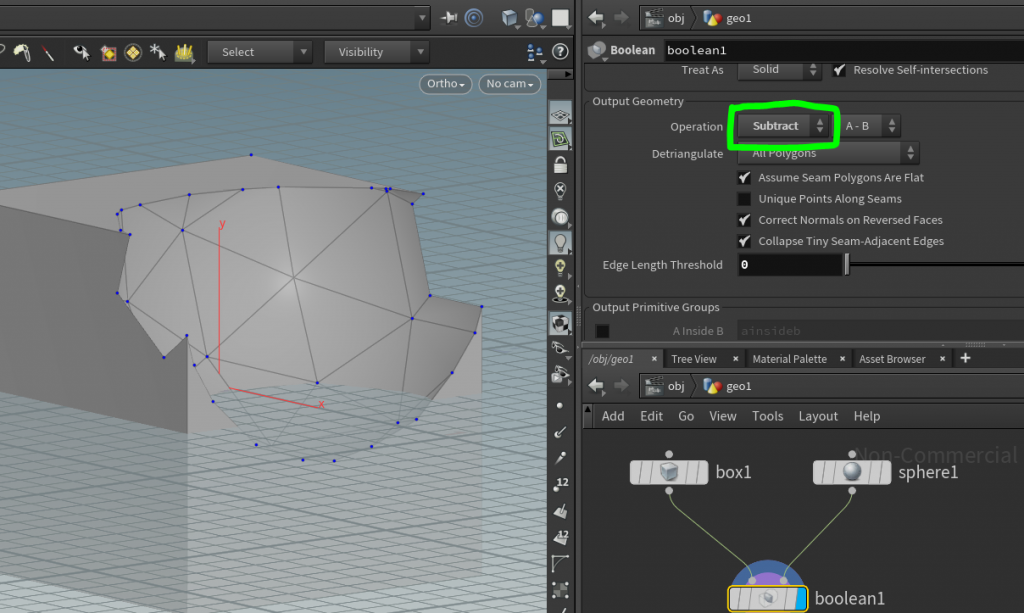Uncheck Resolve Self-intersections
The width and height of the screenshot is (1024, 613).
click(839, 70)
